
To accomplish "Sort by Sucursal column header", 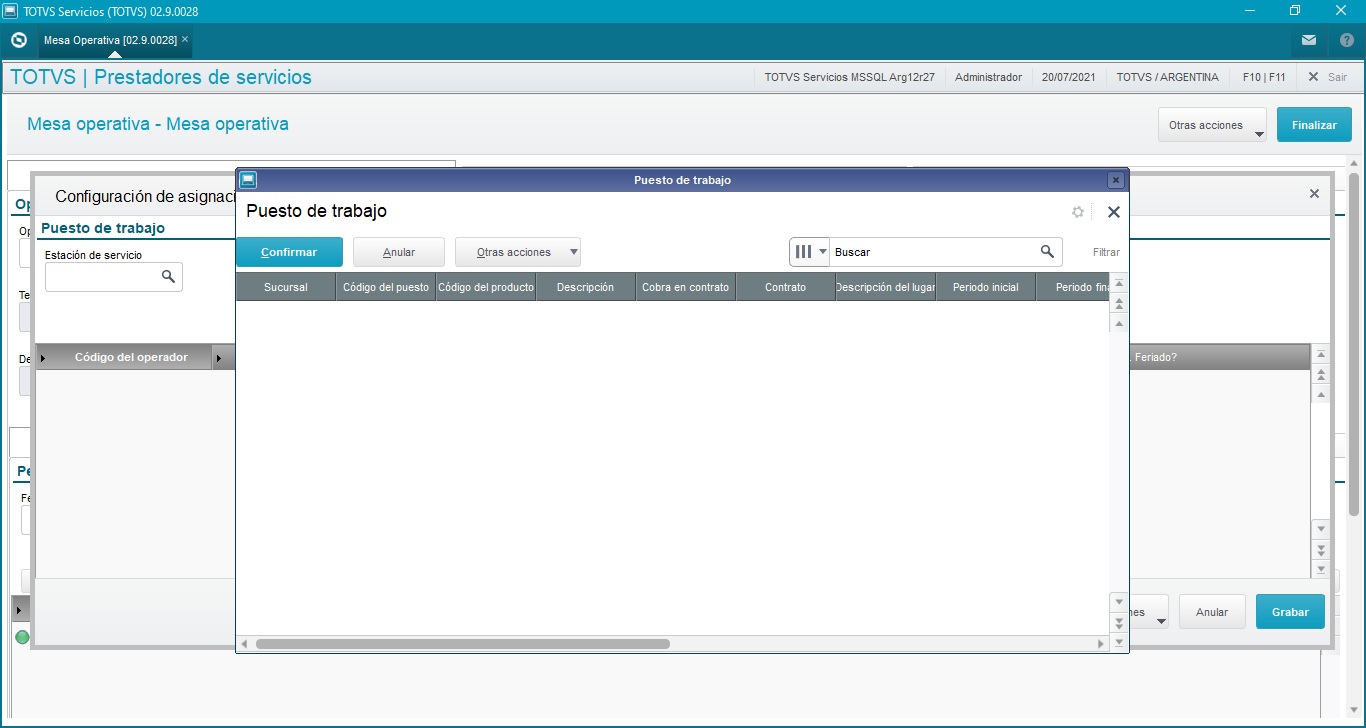I will pos(286,287).
